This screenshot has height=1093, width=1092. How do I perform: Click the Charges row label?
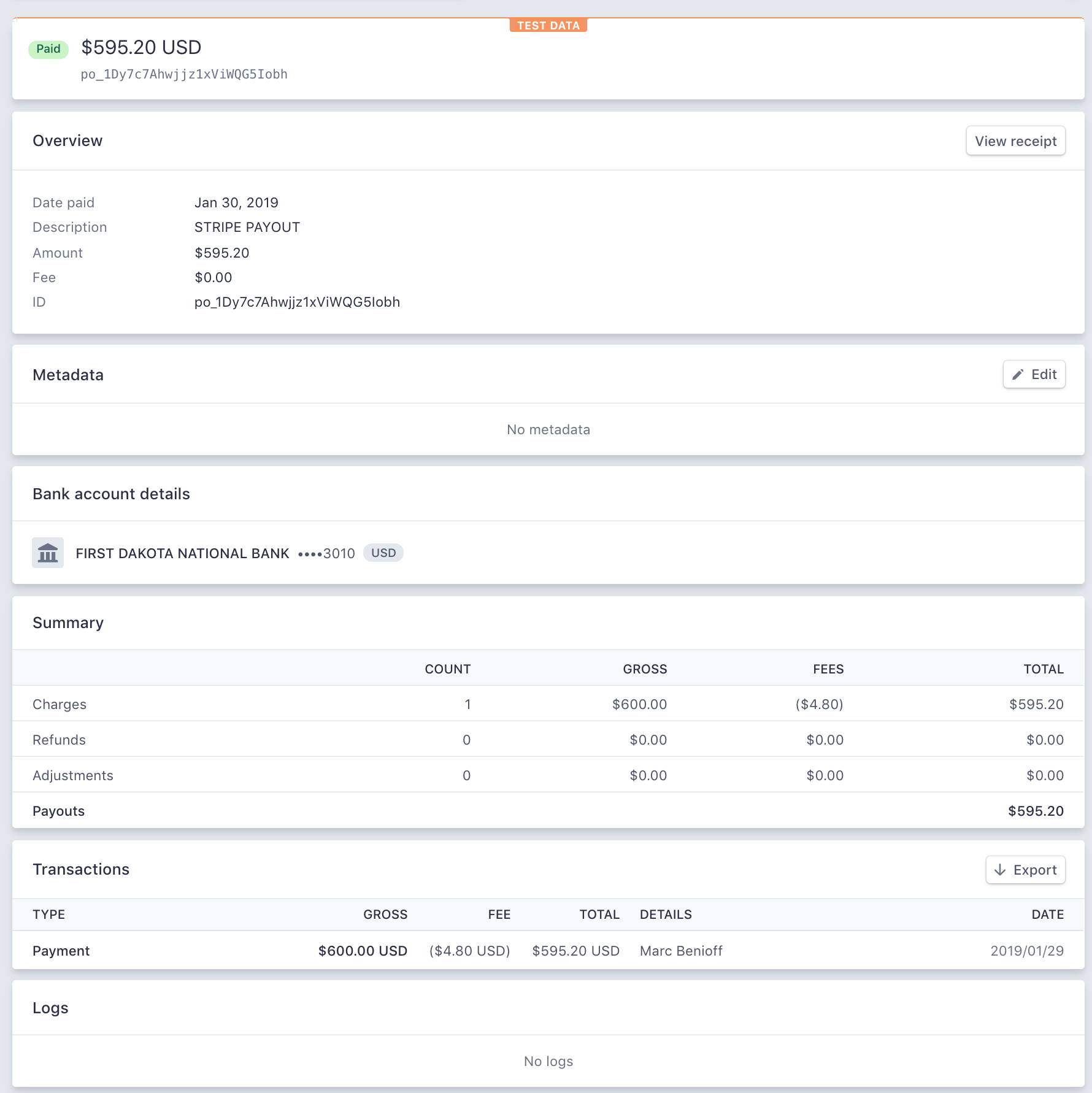click(60, 704)
